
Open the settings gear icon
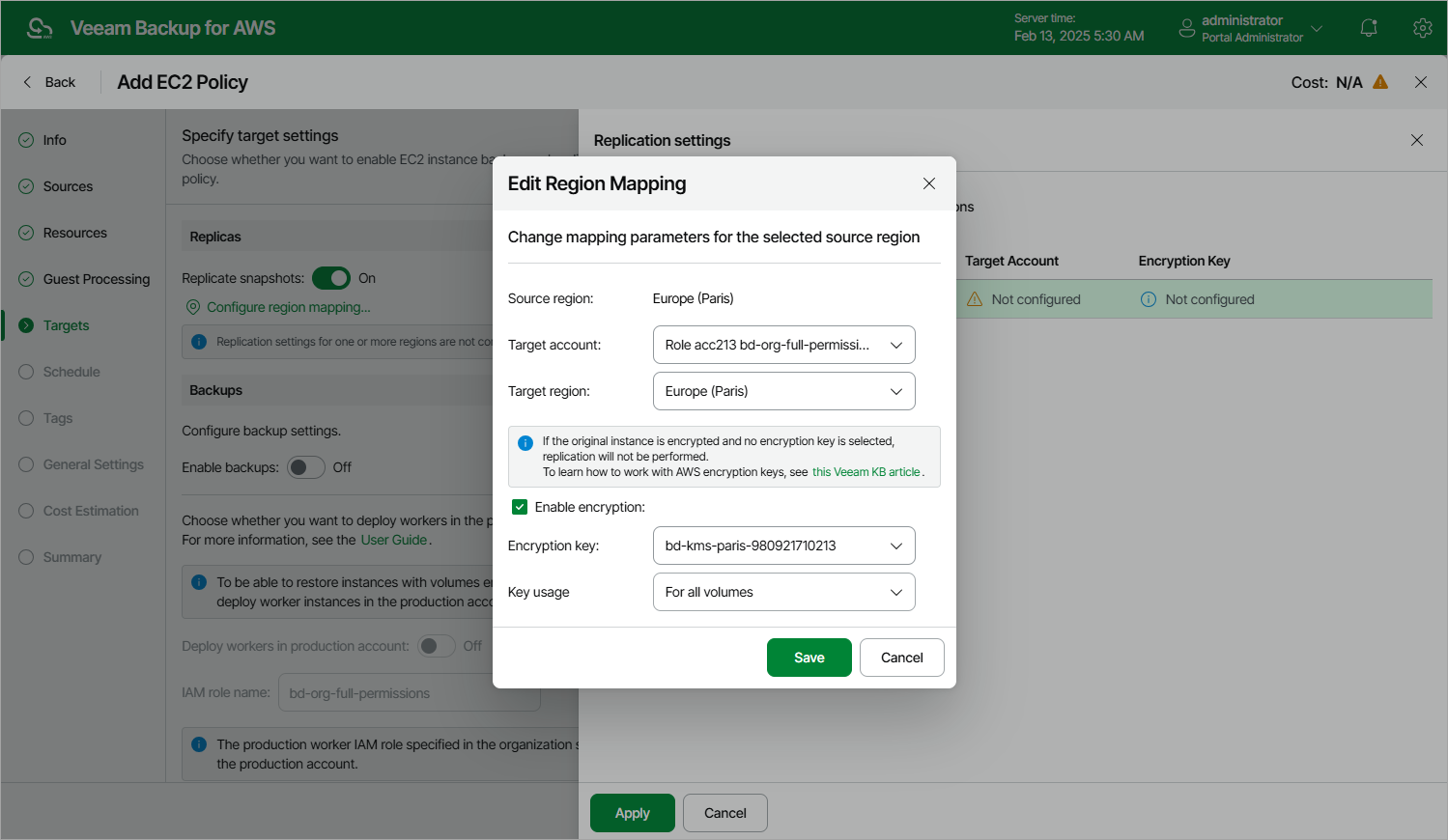click(1422, 28)
